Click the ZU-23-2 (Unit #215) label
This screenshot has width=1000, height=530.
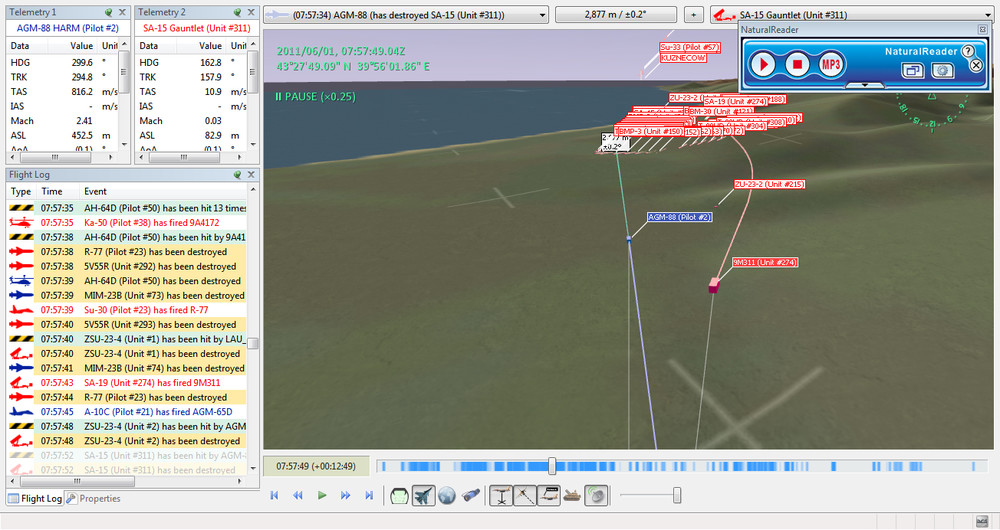tap(769, 184)
